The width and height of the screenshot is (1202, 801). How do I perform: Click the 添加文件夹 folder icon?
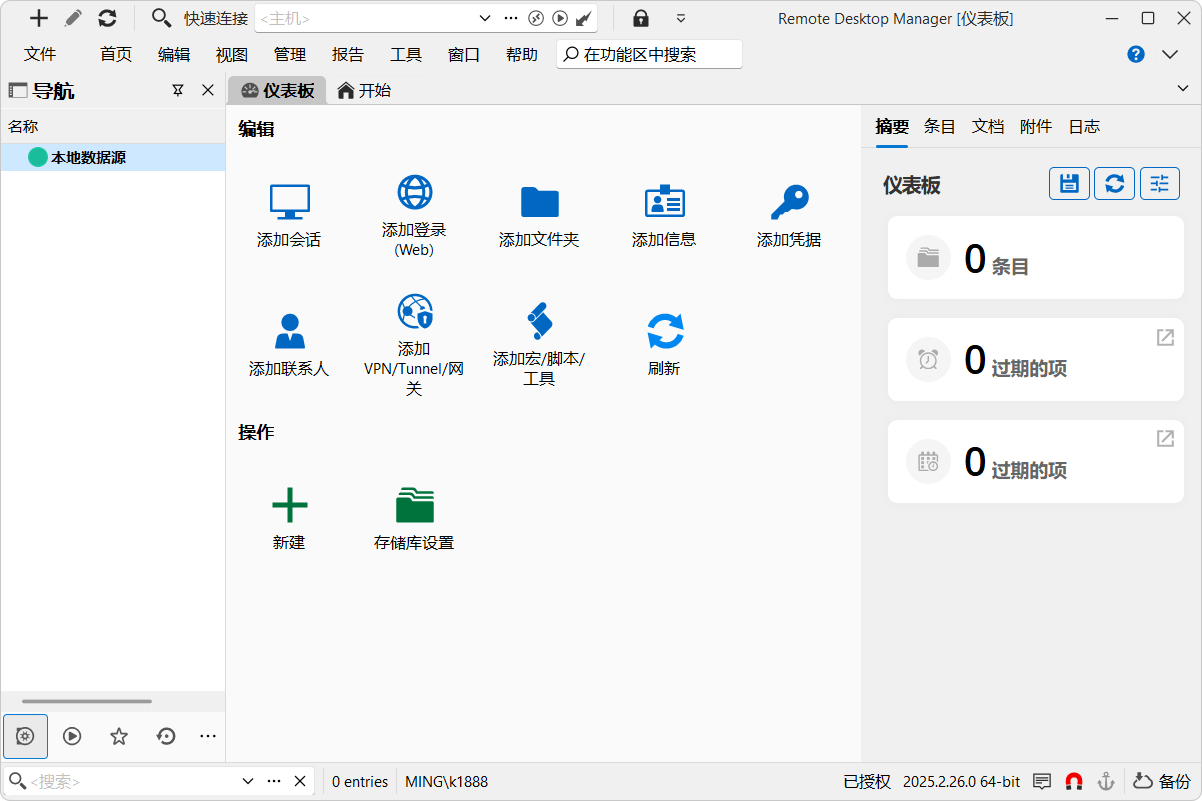pos(539,201)
